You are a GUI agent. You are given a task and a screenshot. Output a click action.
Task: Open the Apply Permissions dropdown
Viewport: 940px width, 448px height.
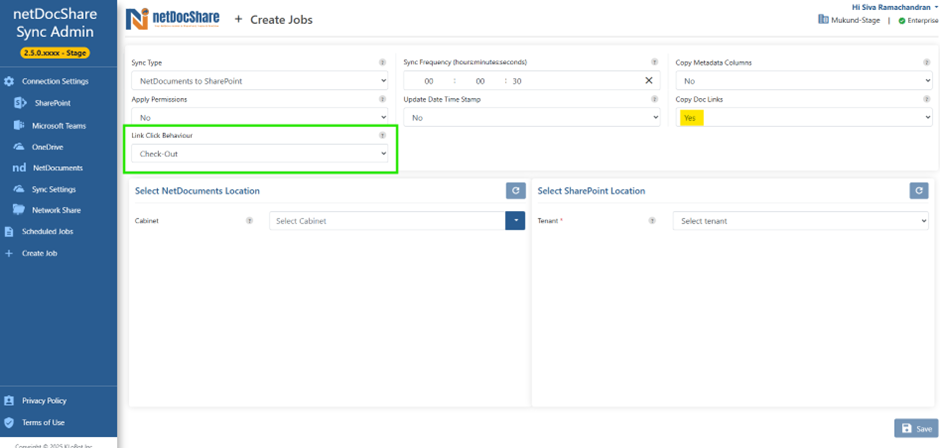coord(260,118)
